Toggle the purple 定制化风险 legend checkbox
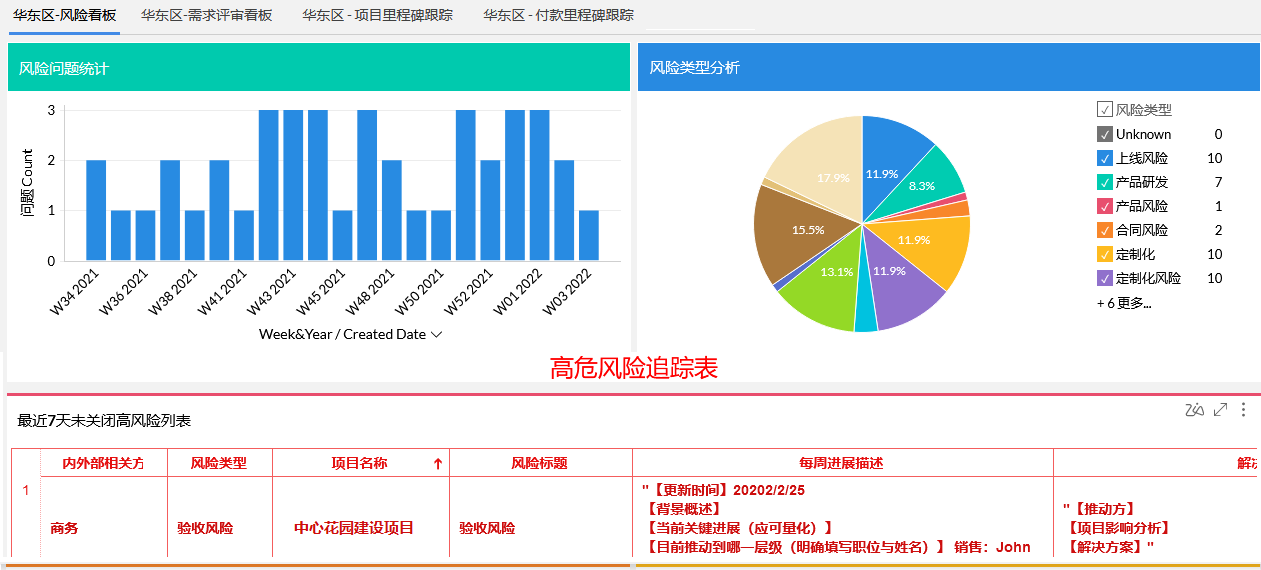This screenshot has width=1261, height=570. pos(1105,278)
